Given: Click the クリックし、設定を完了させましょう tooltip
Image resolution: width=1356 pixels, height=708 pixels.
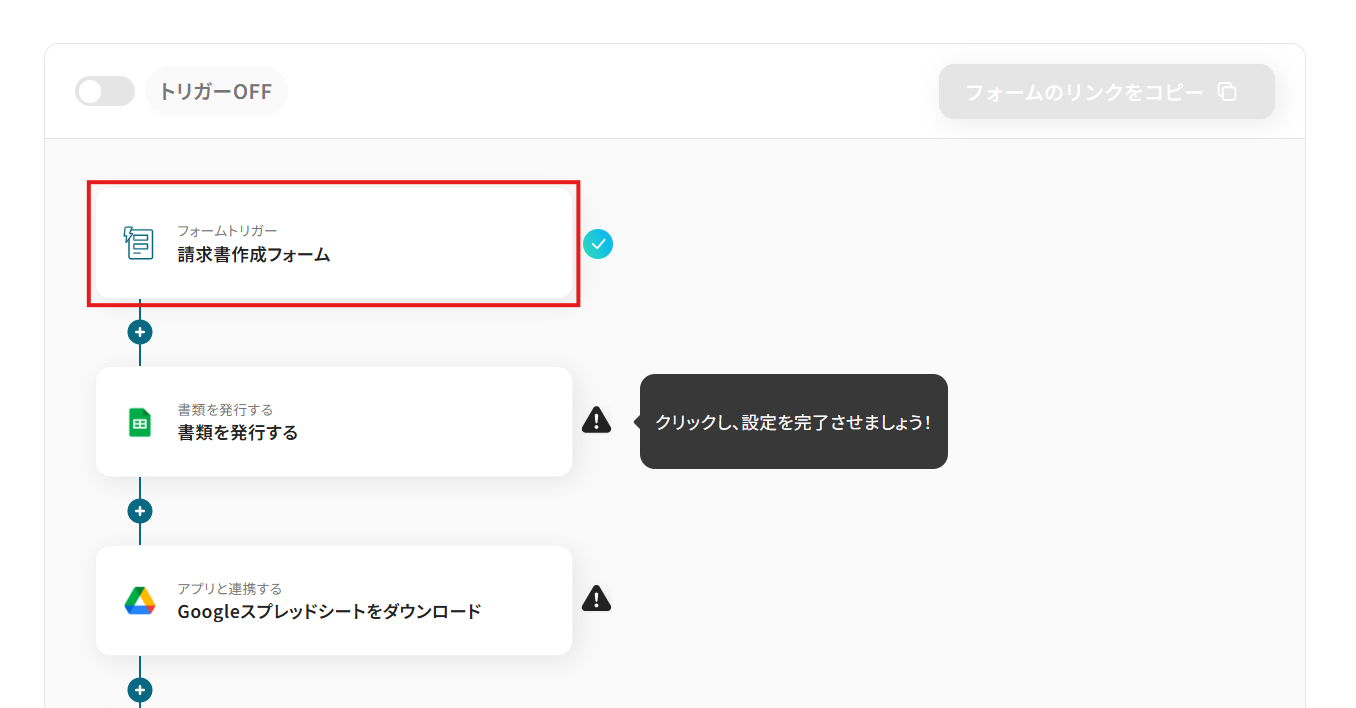Looking at the screenshot, I should coord(793,422).
